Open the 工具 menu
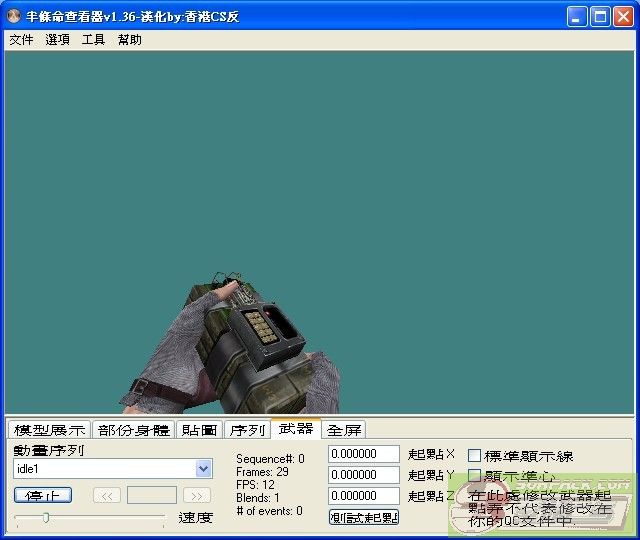The image size is (640, 540). click(x=93, y=40)
